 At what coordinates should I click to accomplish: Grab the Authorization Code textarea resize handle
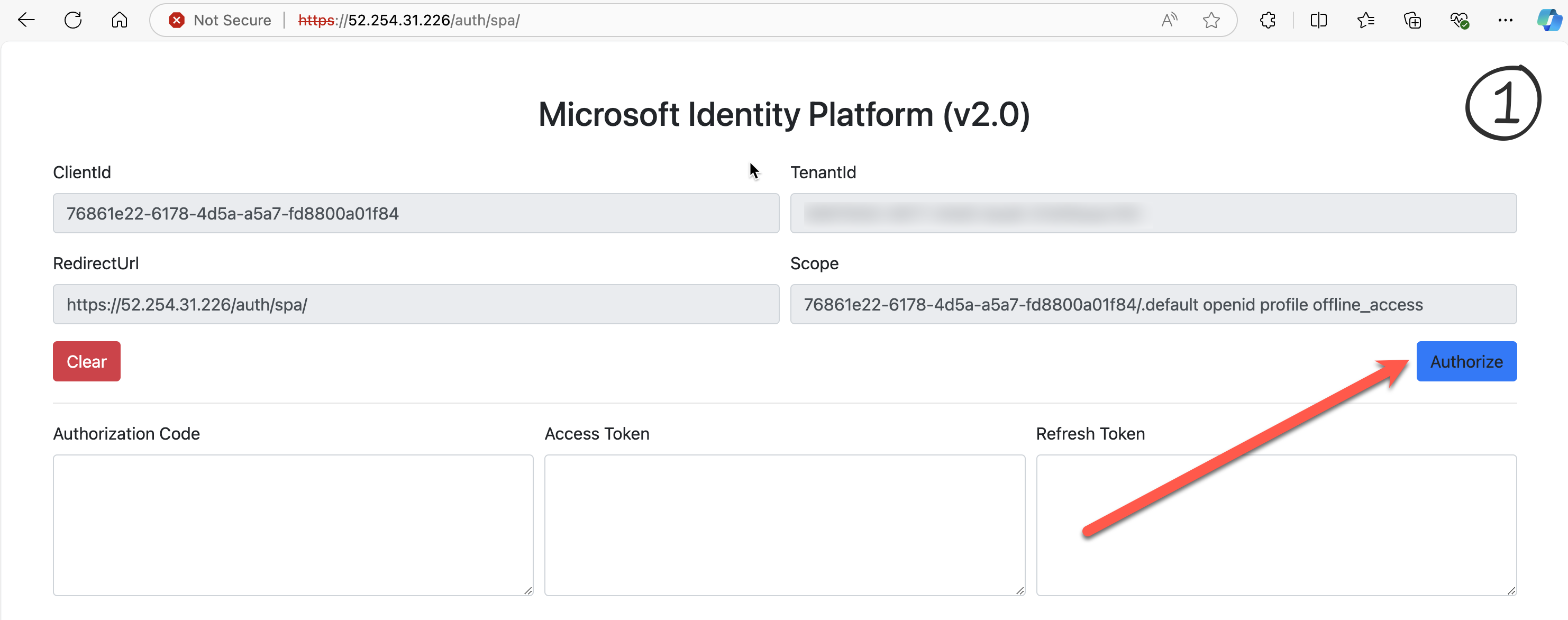tap(528, 590)
